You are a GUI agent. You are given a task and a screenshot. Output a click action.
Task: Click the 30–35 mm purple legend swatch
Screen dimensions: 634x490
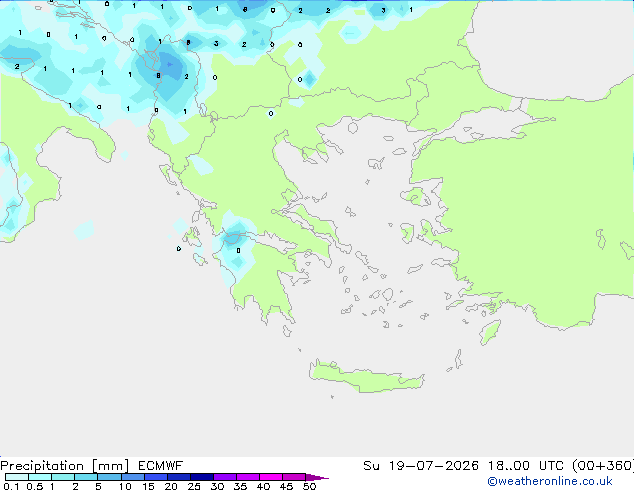pos(225,477)
